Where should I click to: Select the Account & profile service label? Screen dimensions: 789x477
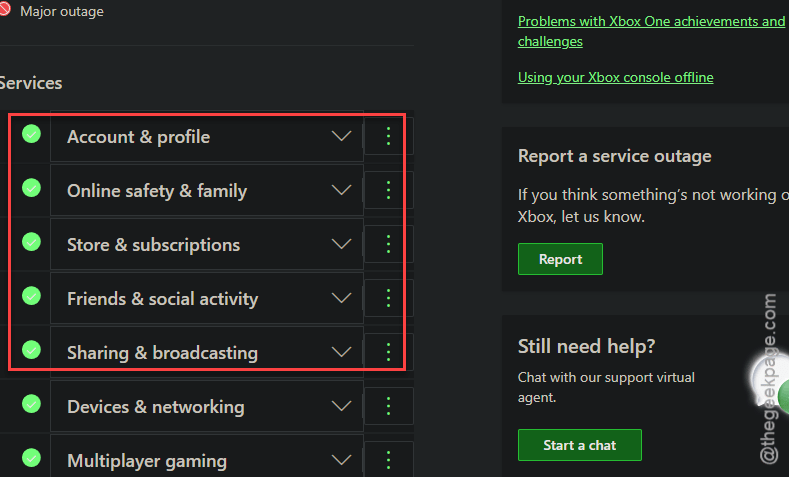pos(138,137)
